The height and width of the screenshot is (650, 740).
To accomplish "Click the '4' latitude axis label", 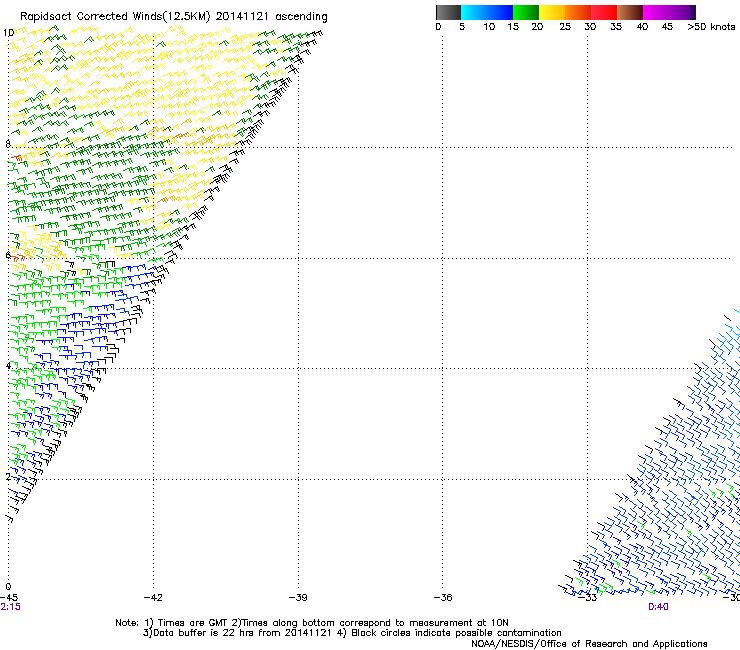I will point(8,366).
